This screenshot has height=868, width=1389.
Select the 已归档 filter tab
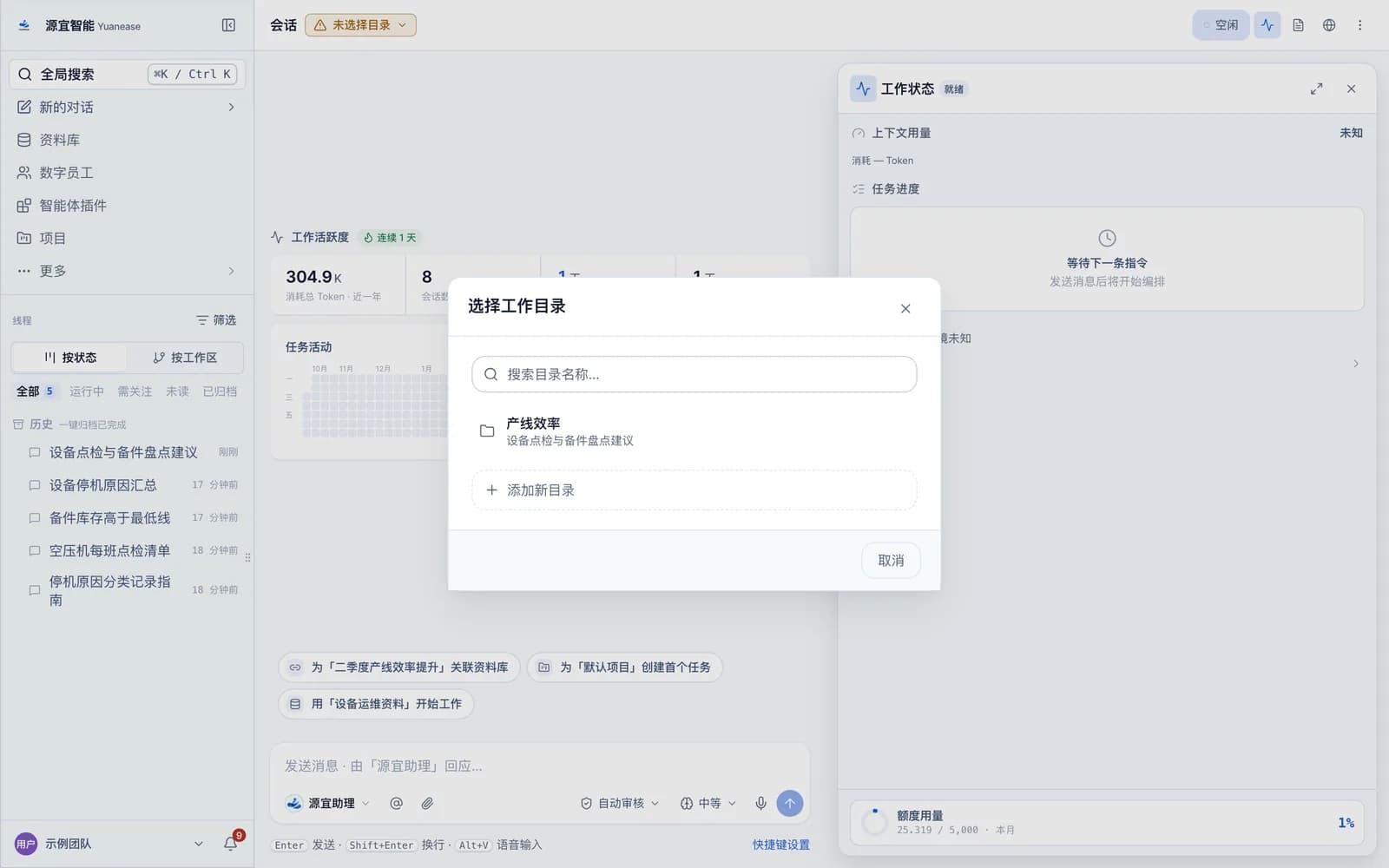point(220,391)
